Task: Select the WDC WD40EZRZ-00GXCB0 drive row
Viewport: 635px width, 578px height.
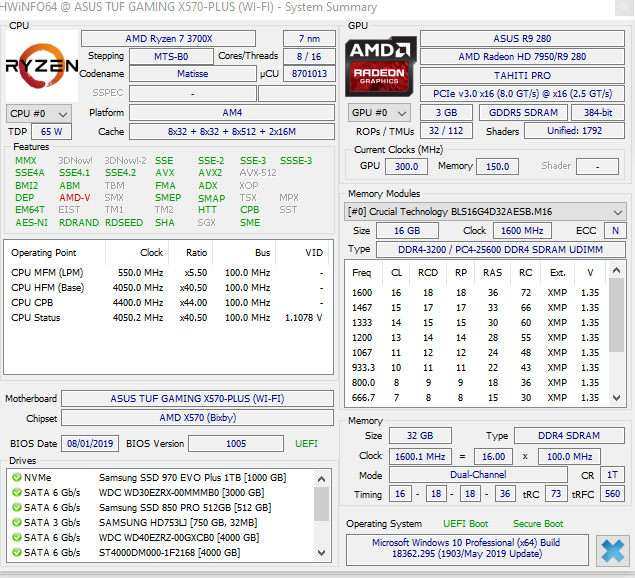Action: (160, 537)
